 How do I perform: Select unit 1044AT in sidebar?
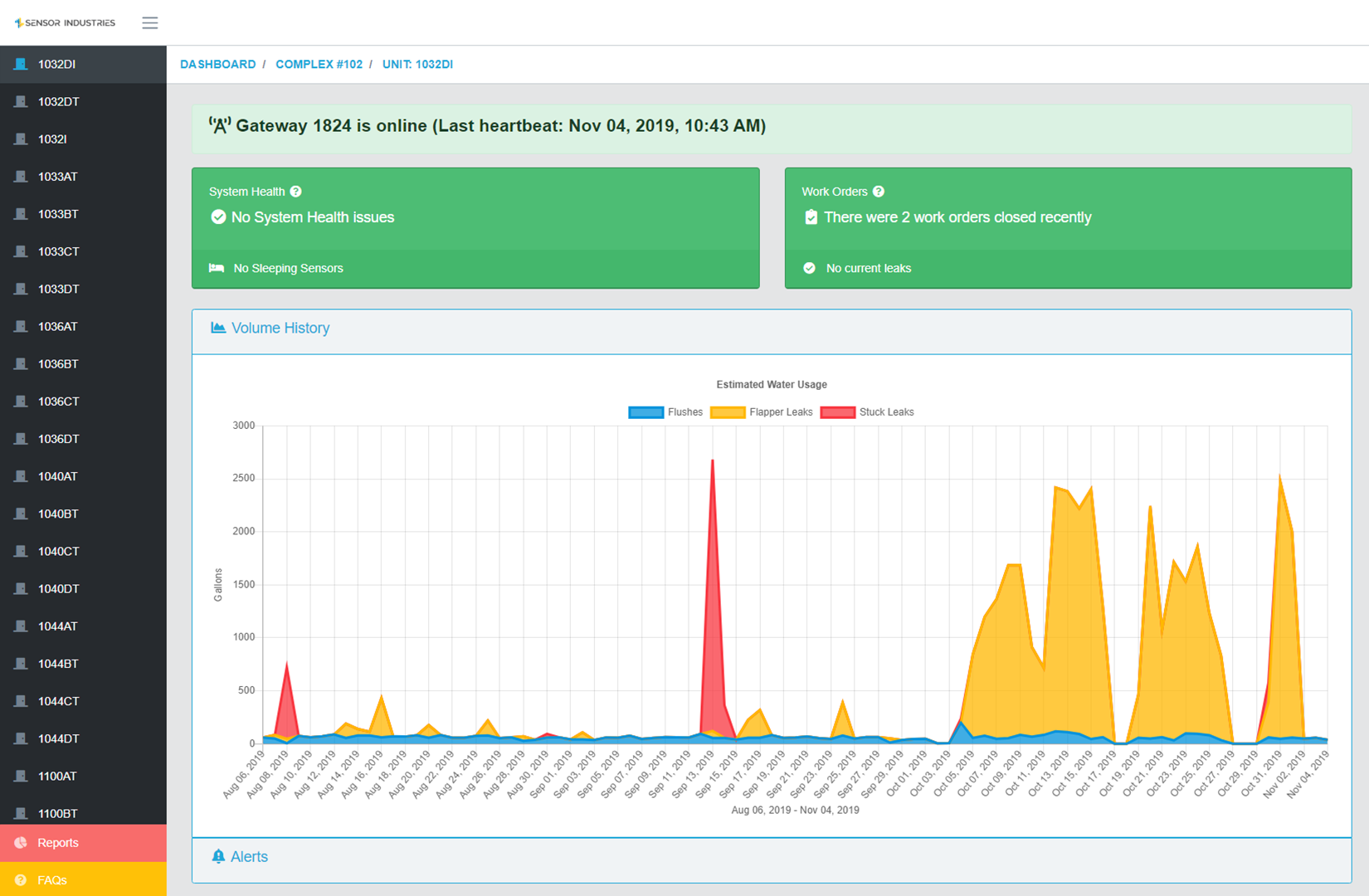tap(83, 626)
